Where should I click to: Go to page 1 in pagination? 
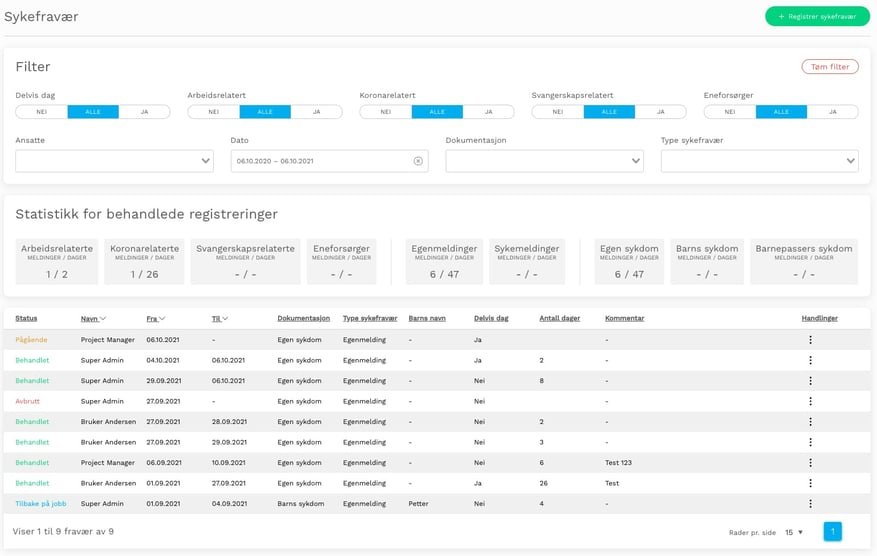click(x=832, y=532)
